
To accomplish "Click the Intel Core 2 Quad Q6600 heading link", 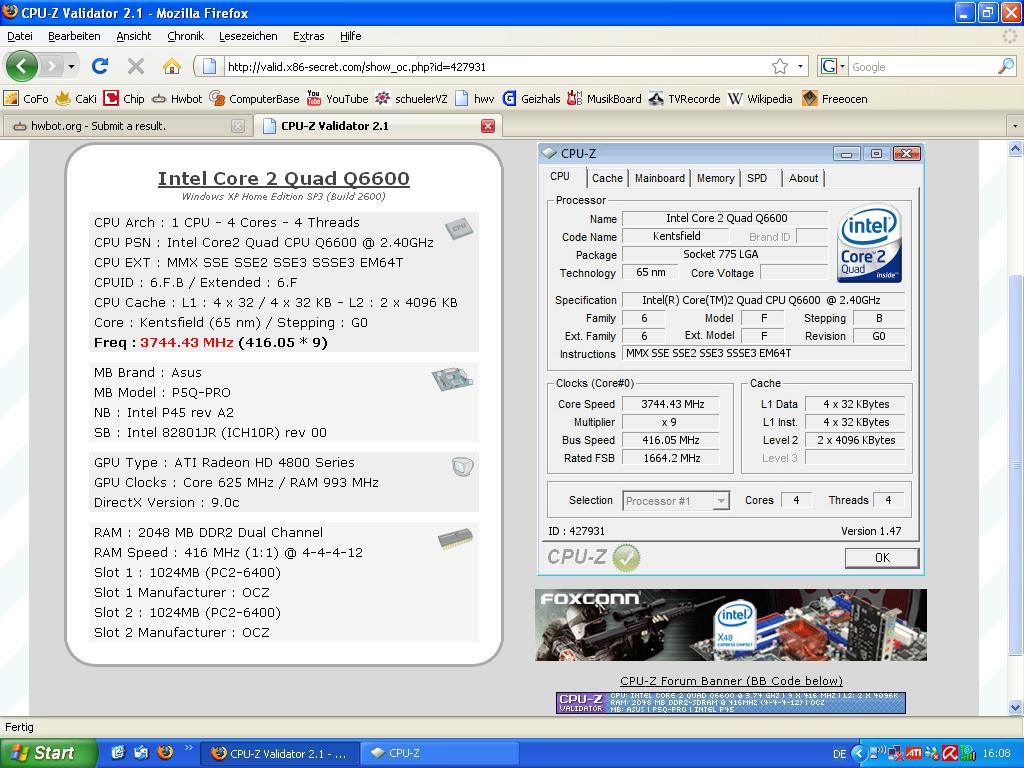I will point(283,178).
